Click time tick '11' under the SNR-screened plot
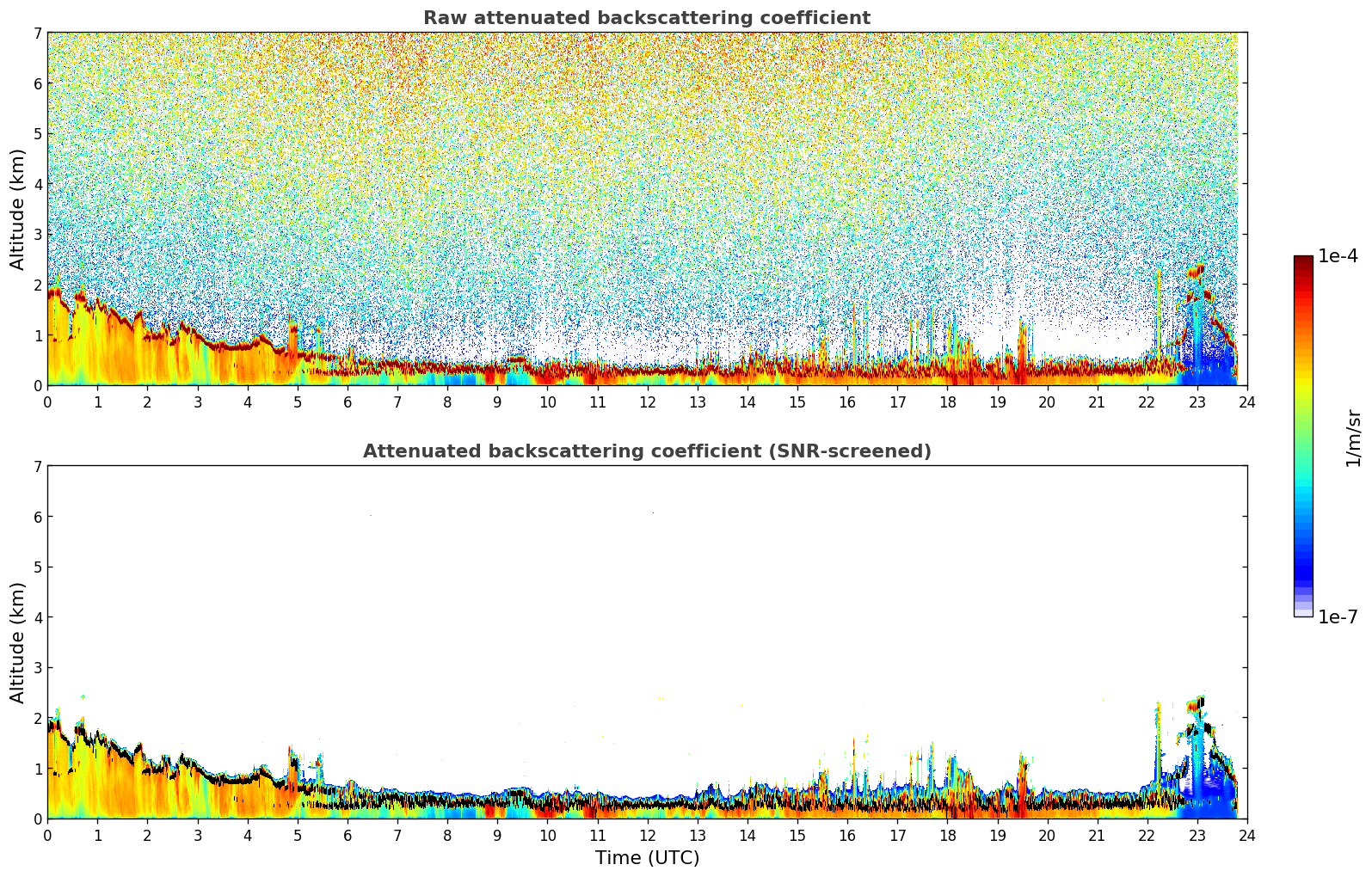This screenshot has height=877, width=1372. 597,836
